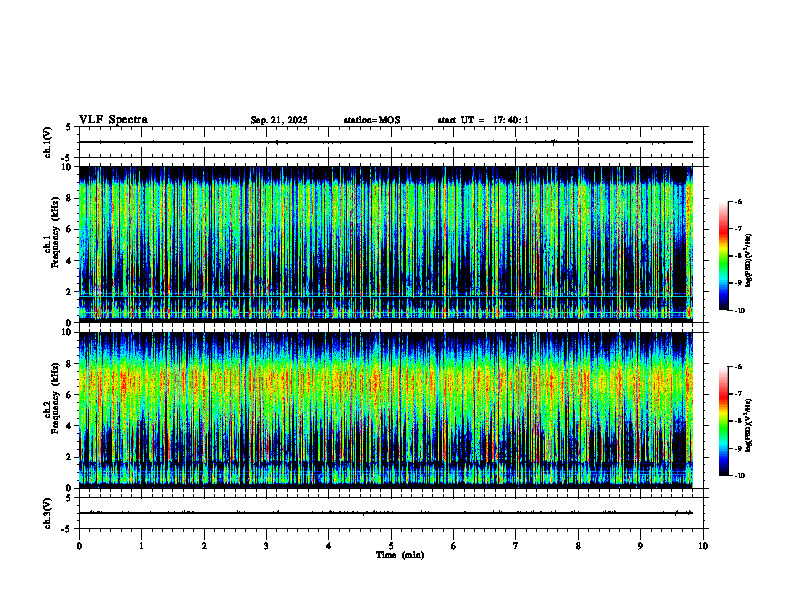Click time axis tick label '5'
Screen dimensions: 792x612
click(391, 546)
